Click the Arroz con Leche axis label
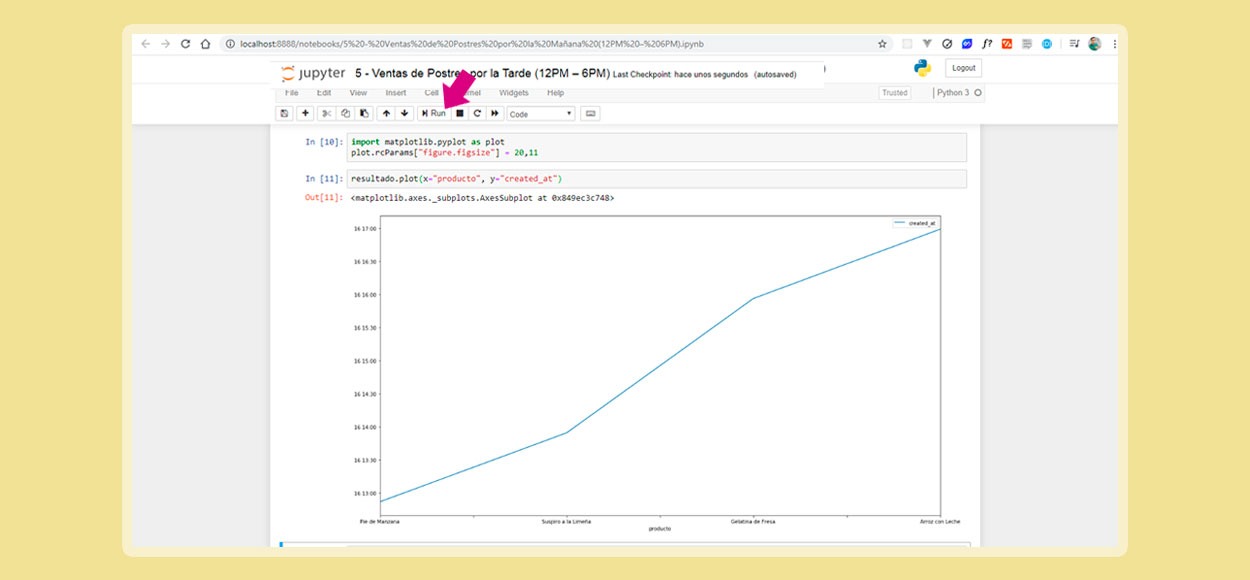1250x580 pixels. click(x=940, y=521)
